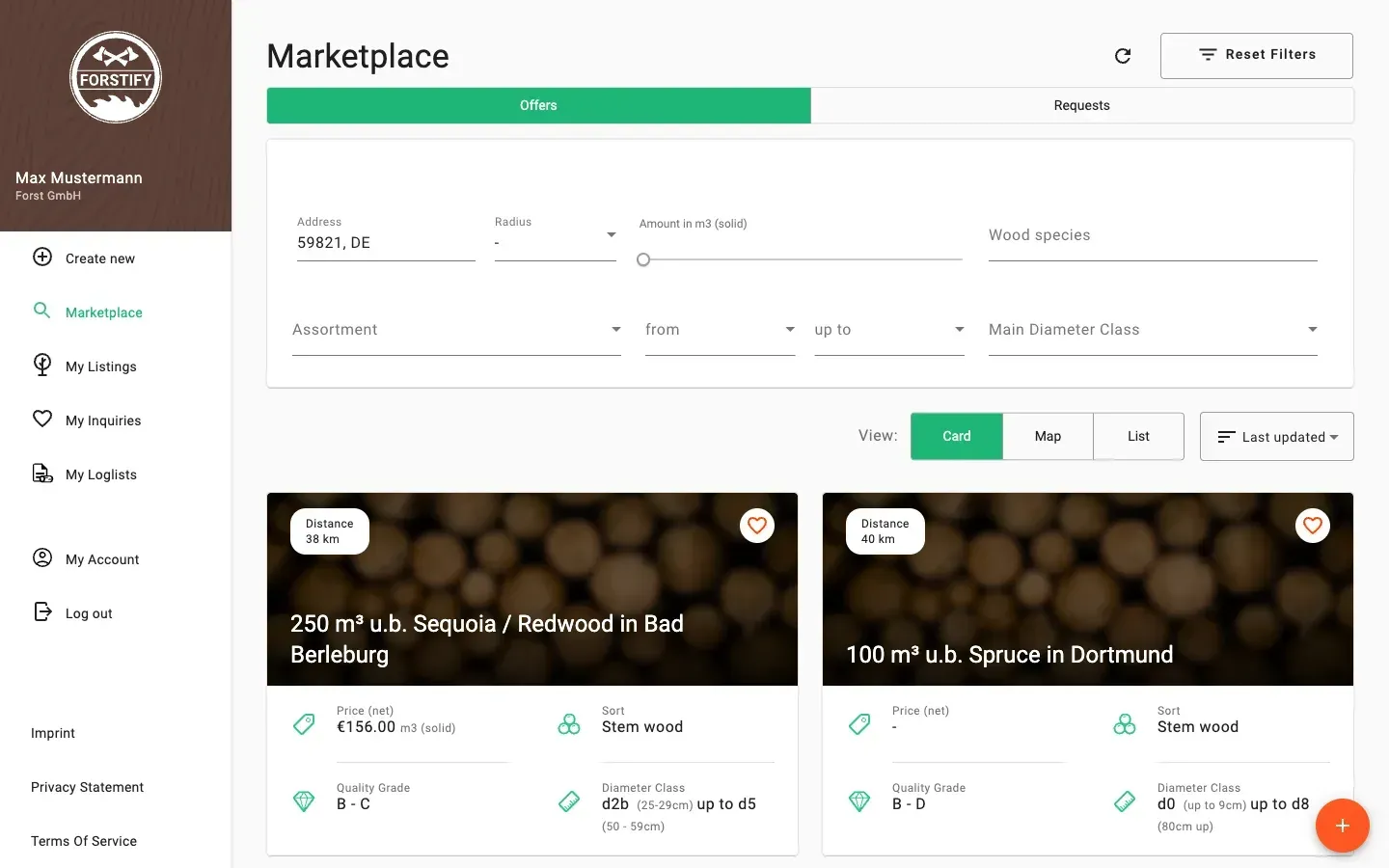The image size is (1389, 868).
Task: Click the Log out door icon
Action: pyautogui.click(x=42, y=611)
